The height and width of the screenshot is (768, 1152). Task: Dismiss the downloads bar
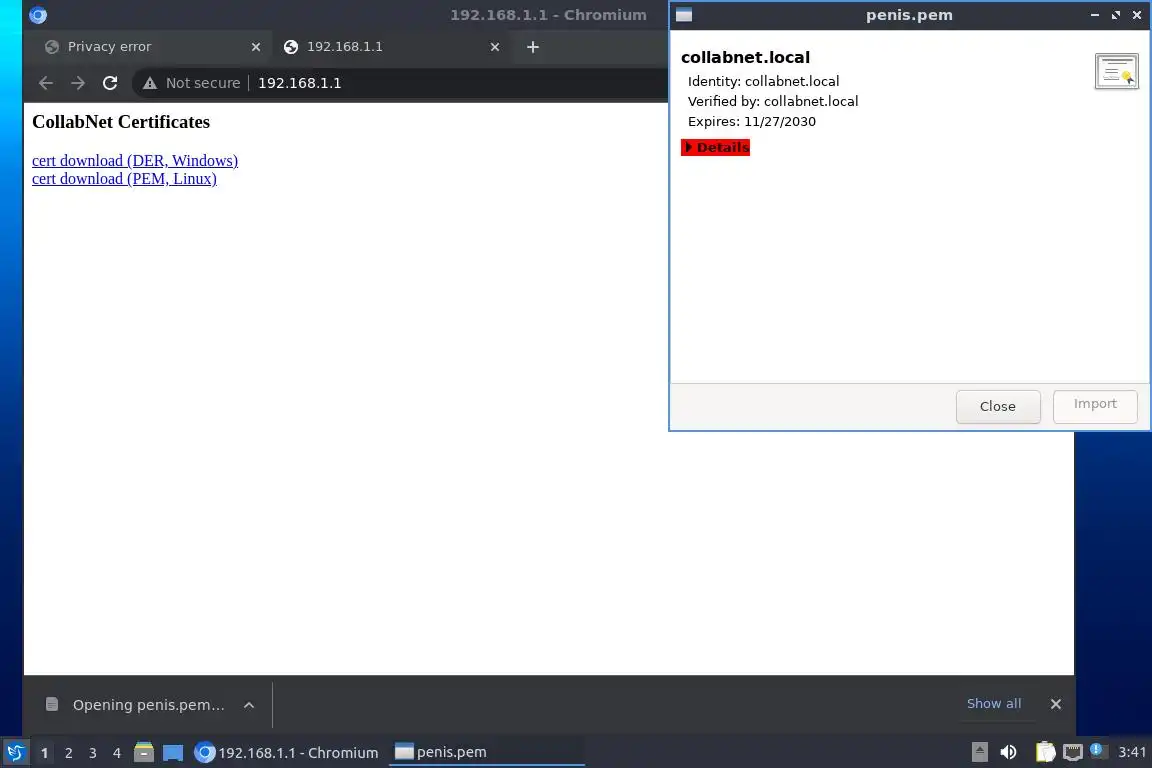[x=1056, y=704]
